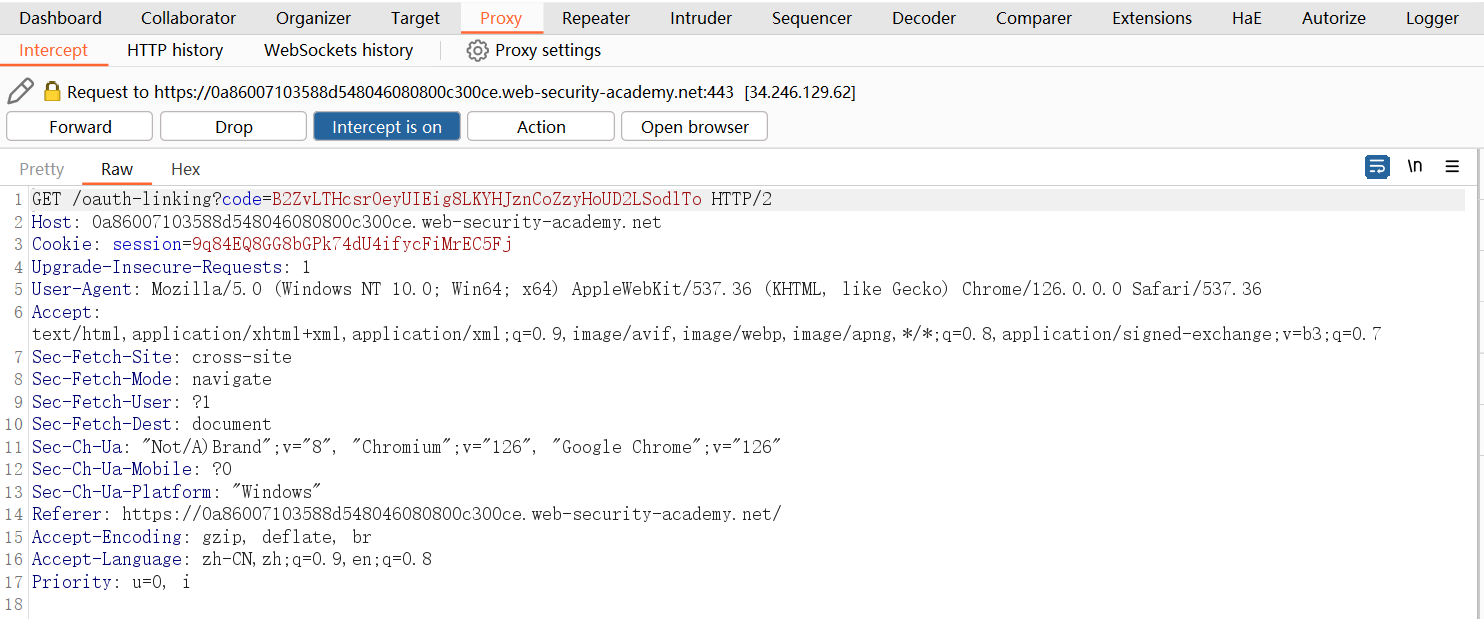
Task: Click the Forward button
Action: 80,127
